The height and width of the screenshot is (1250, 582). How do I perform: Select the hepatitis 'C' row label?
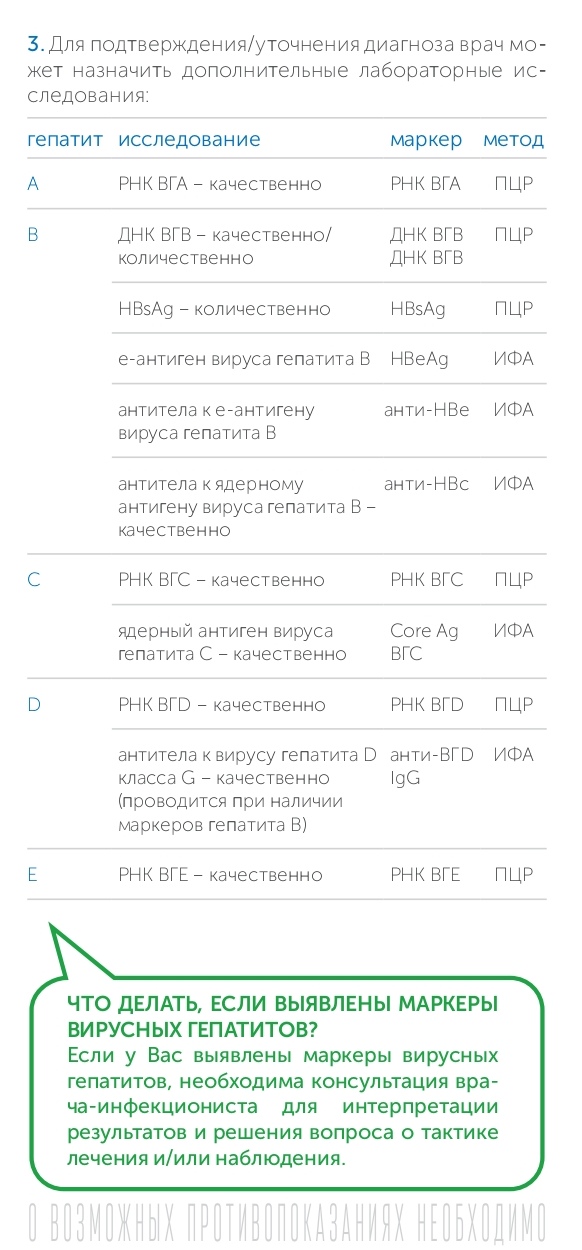point(34,580)
